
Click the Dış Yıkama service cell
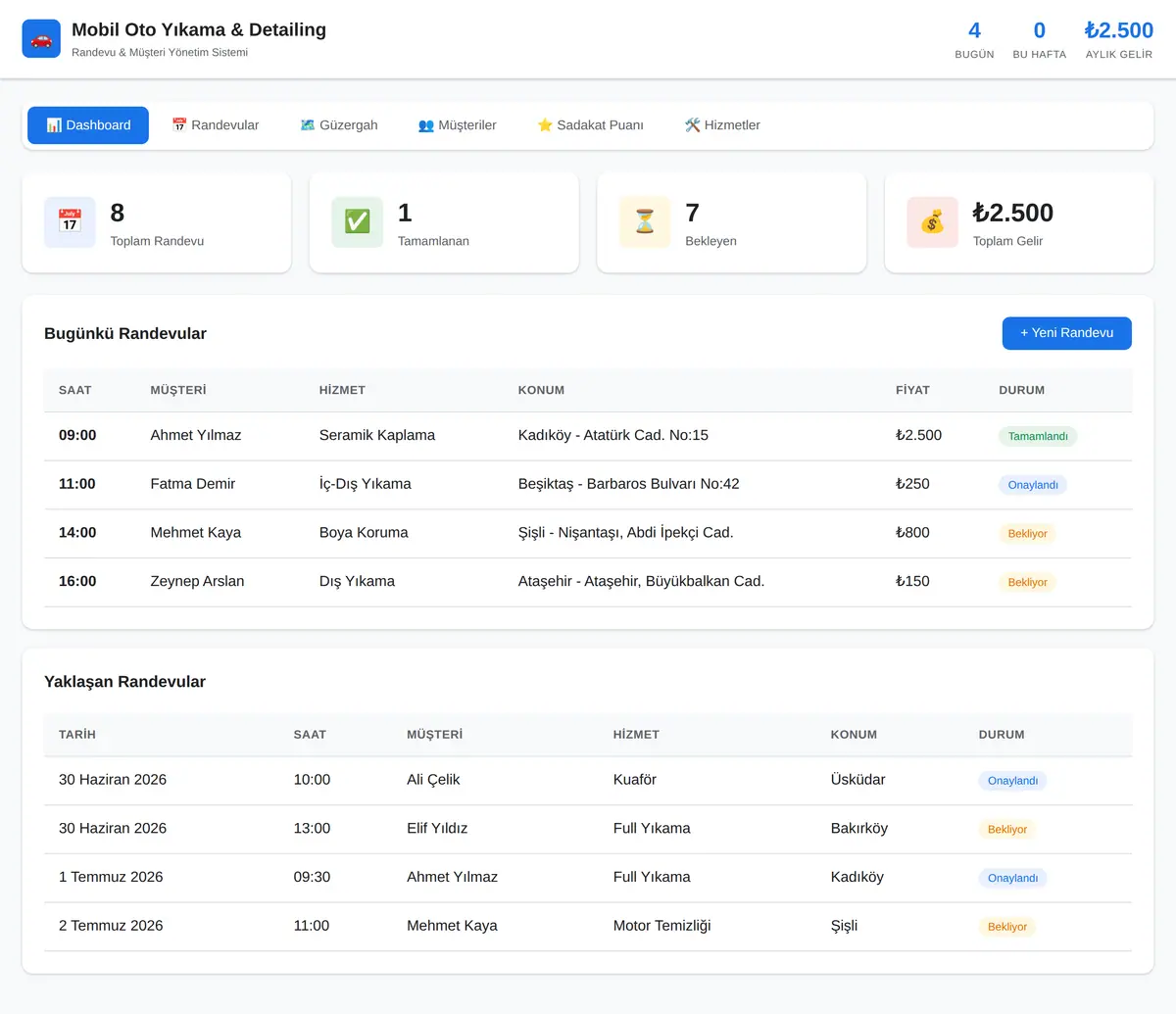[x=357, y=581]
